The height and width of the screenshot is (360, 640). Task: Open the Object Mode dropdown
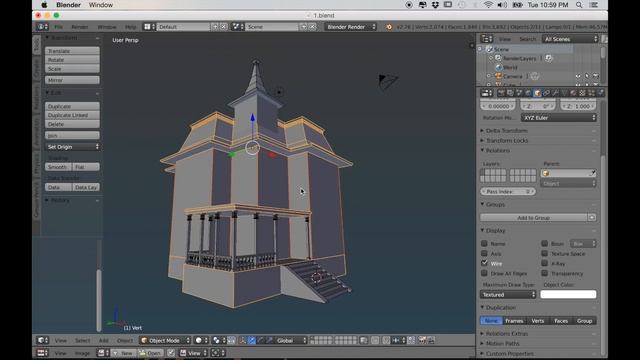click(165, 340)
